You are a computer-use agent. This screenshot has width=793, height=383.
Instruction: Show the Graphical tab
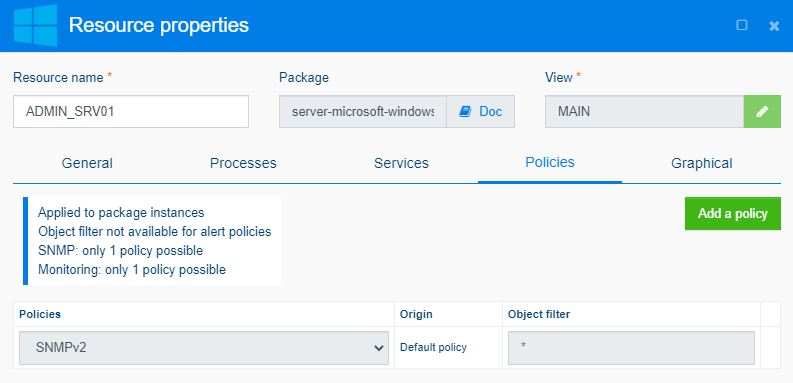tap(701, 163)
